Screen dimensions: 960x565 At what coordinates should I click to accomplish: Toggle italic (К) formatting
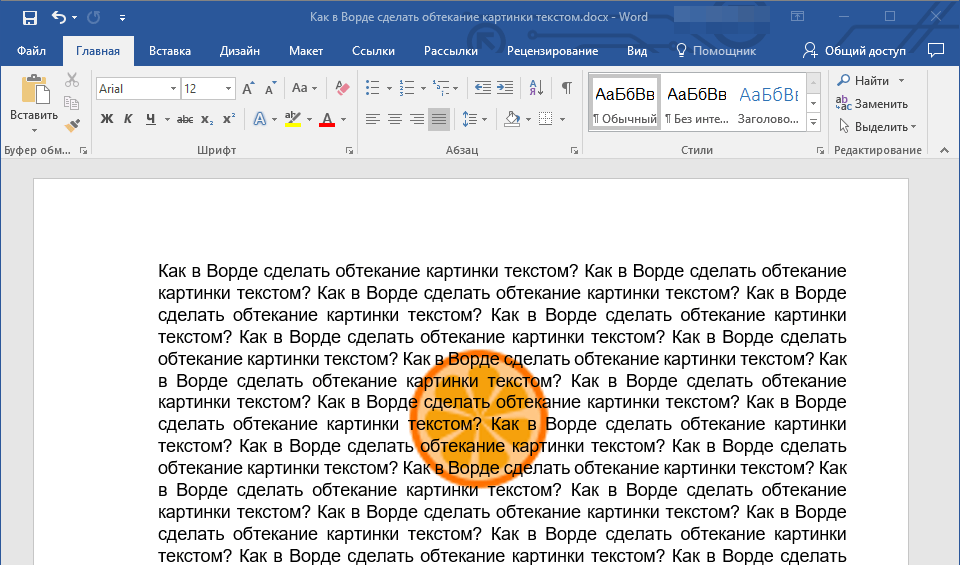coord(128,119)
